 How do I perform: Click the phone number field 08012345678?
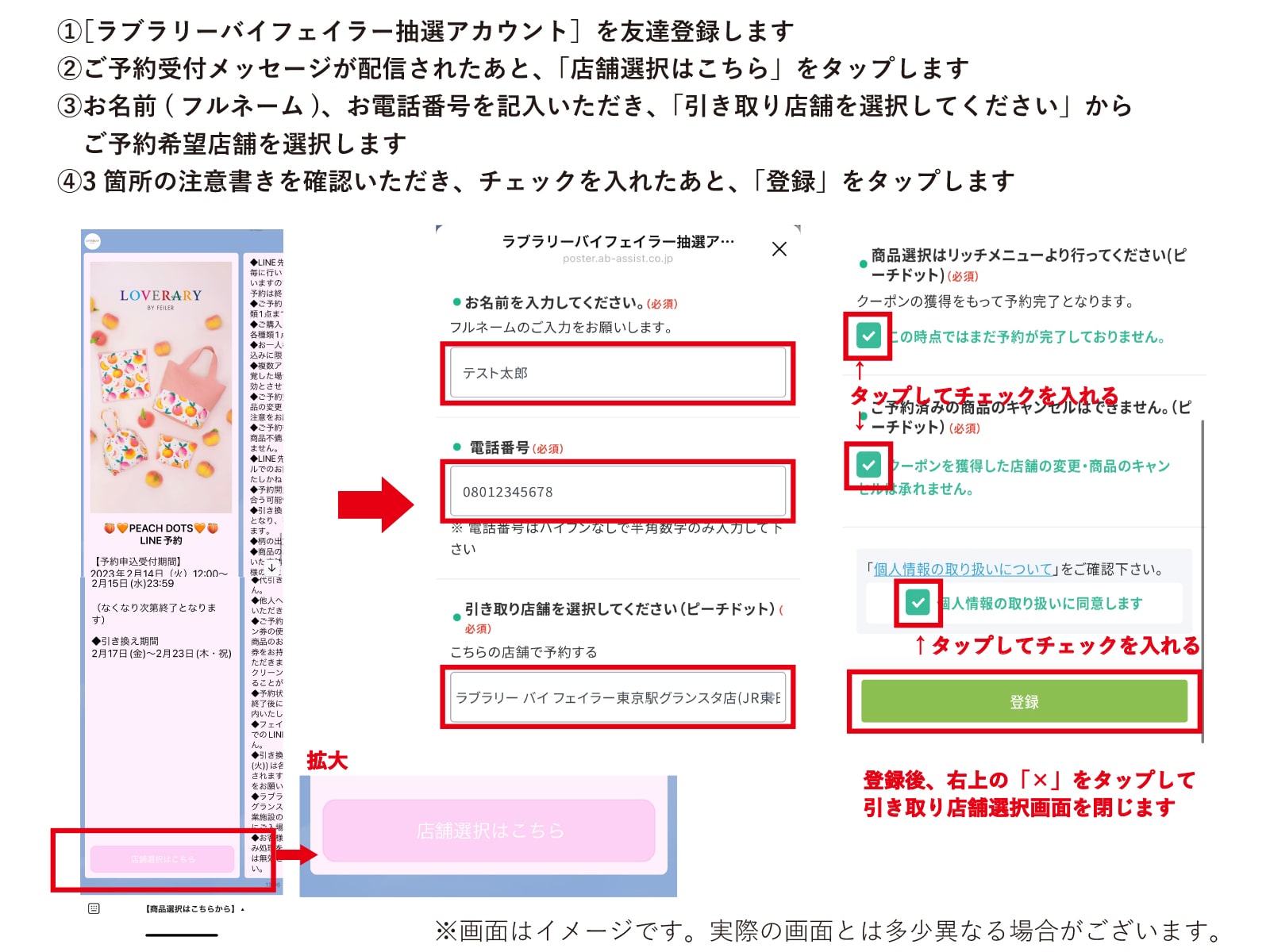618,491
